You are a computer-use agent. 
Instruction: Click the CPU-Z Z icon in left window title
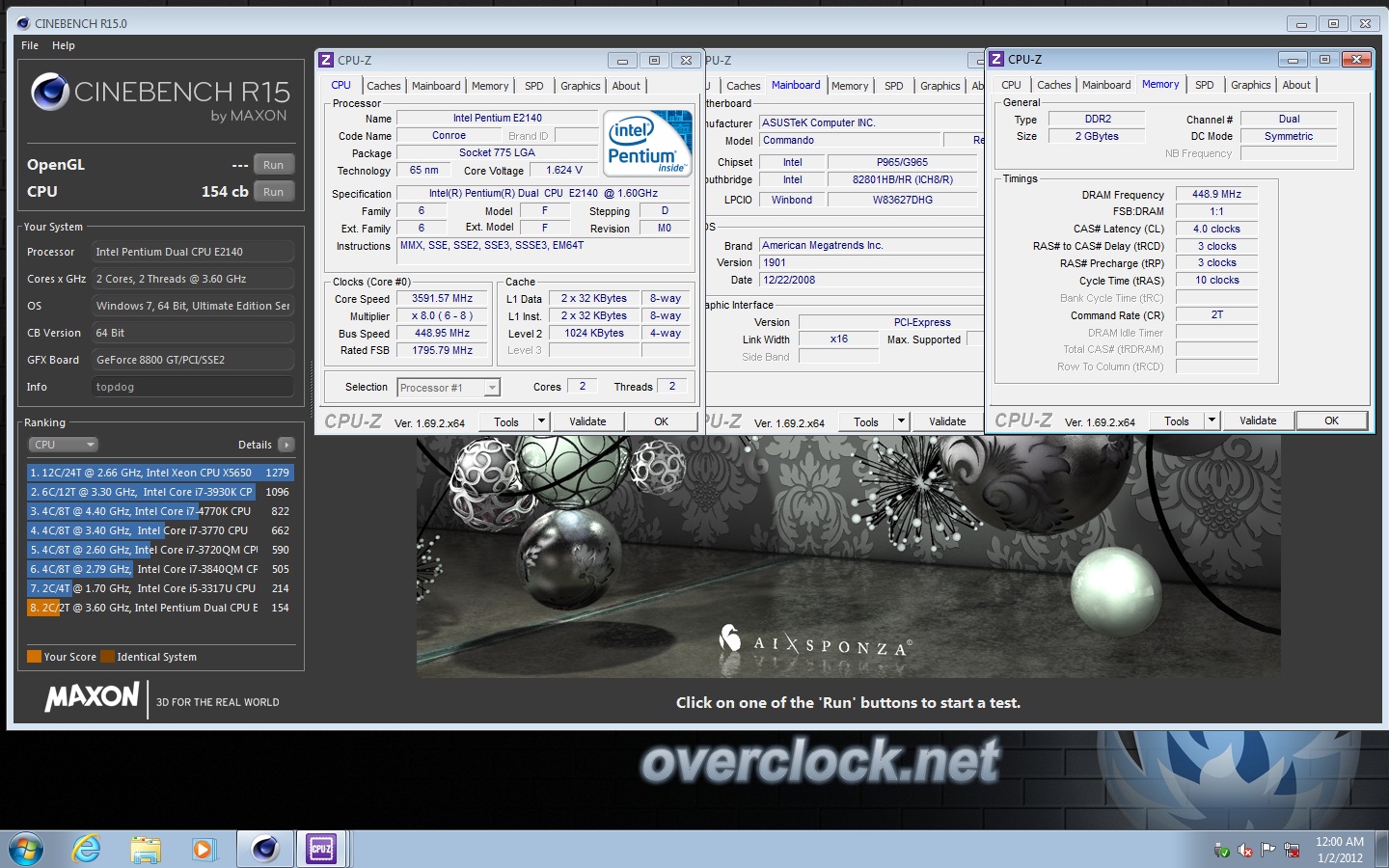326,60
